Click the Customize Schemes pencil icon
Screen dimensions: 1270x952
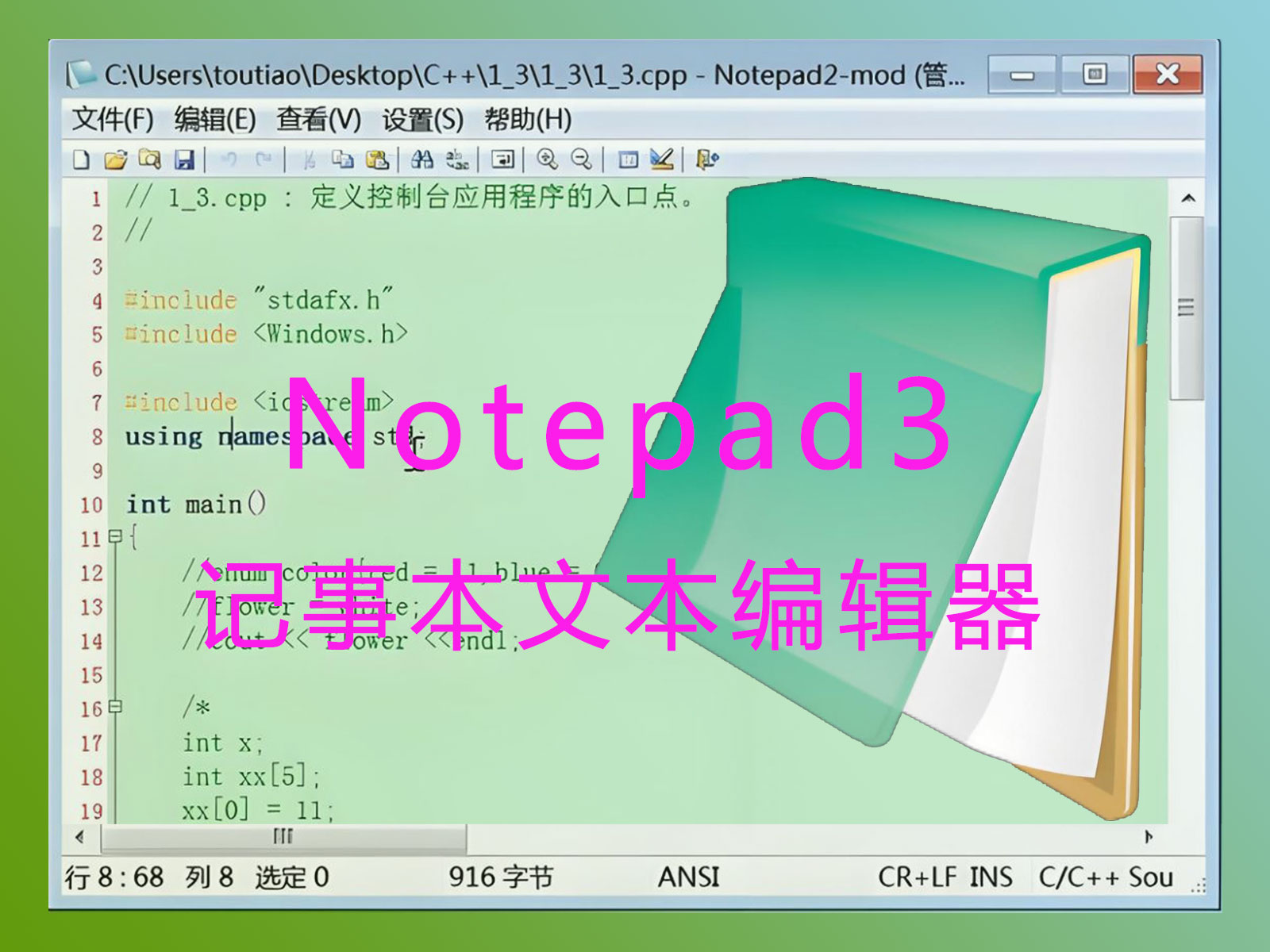click(662, 159)
